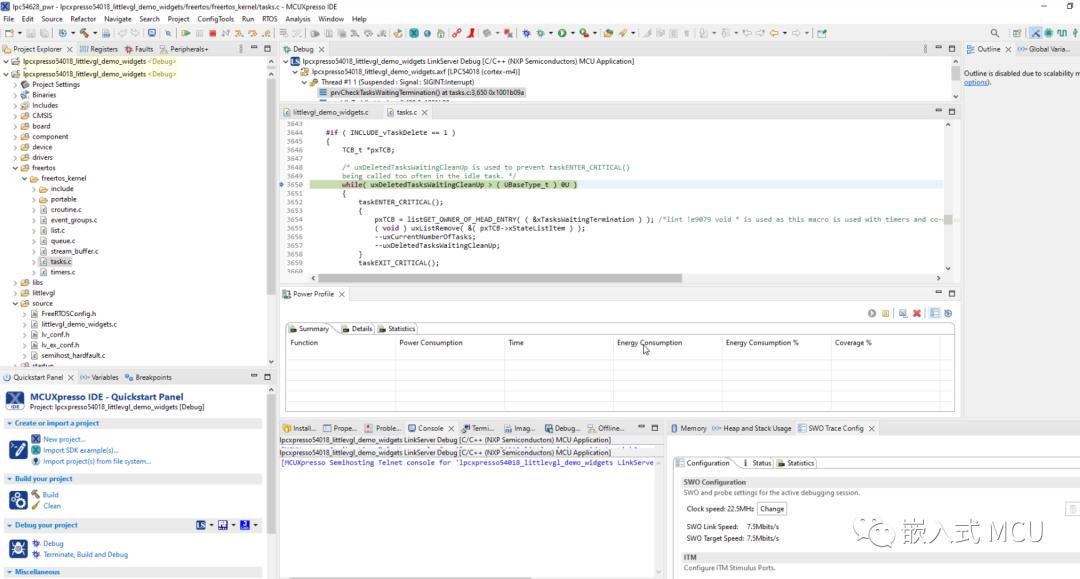This screenshot has width=1080, height=579.
Task: Open the Refactor menu
Action: 83,19
